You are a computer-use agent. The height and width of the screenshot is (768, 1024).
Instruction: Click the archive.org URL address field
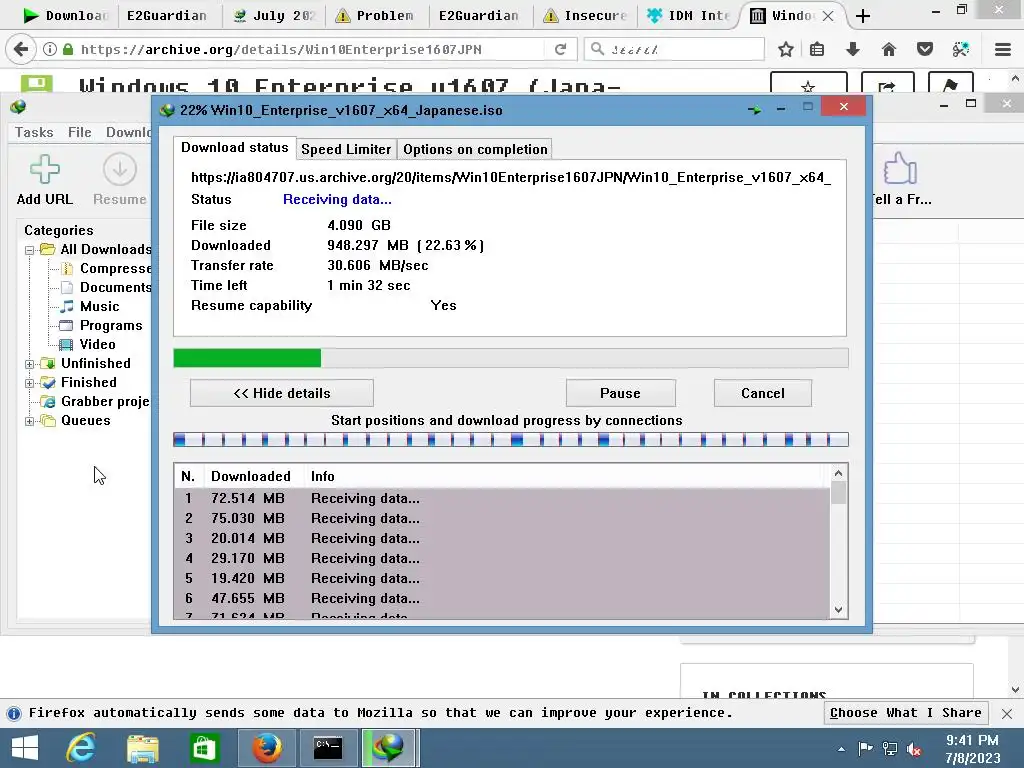point(309,50)
